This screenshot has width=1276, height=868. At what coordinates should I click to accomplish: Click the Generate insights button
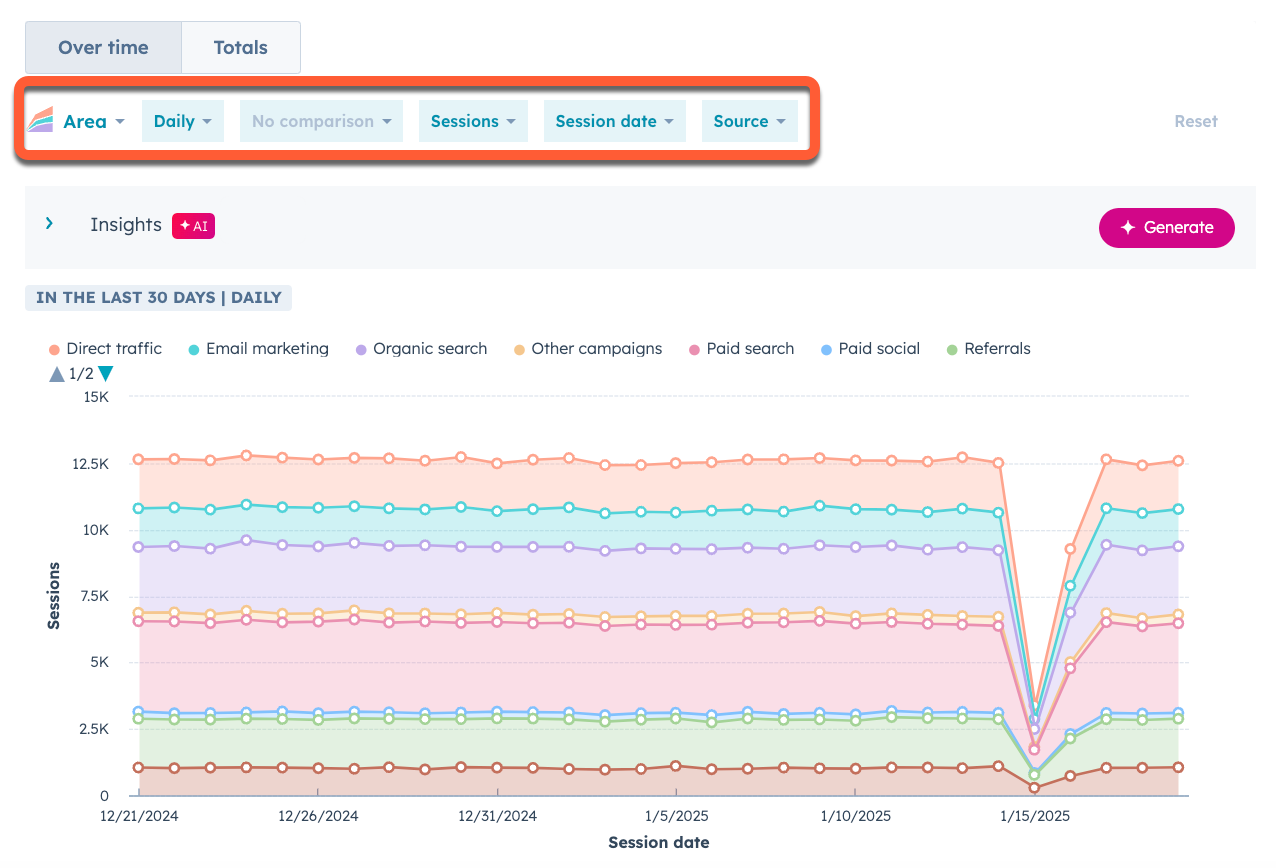click(x=1166, y=227)
